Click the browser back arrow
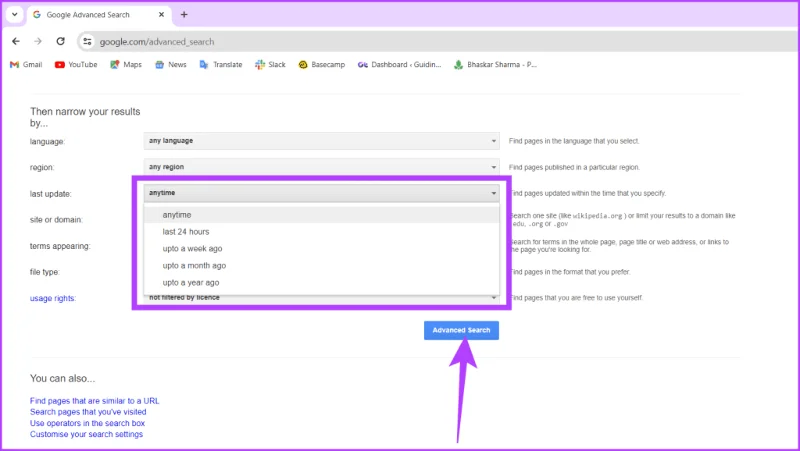Image resolution: width=800 pixels, height=451 pixels. click(x=16, y=41)
